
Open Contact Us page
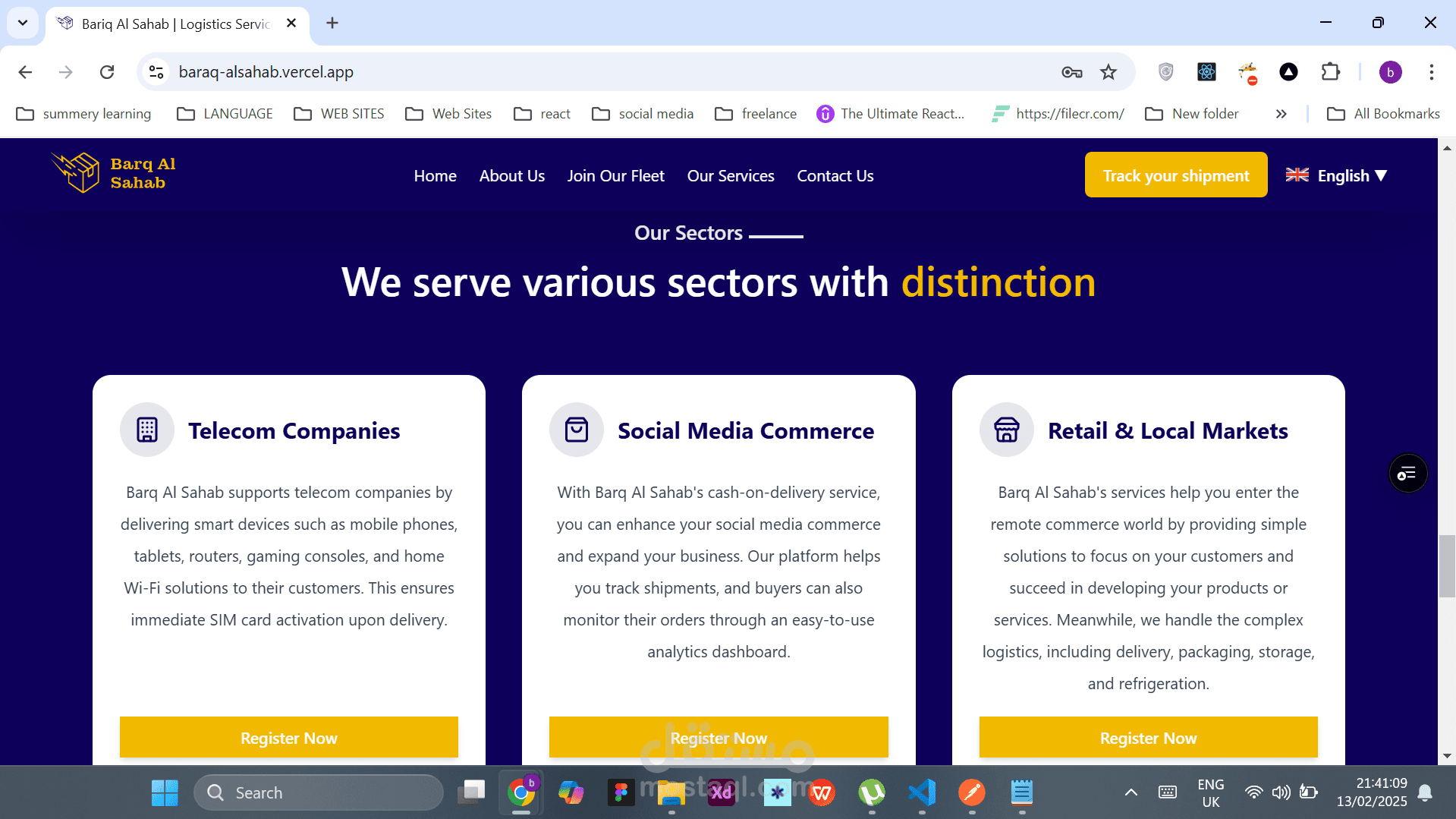click(835, 176)
